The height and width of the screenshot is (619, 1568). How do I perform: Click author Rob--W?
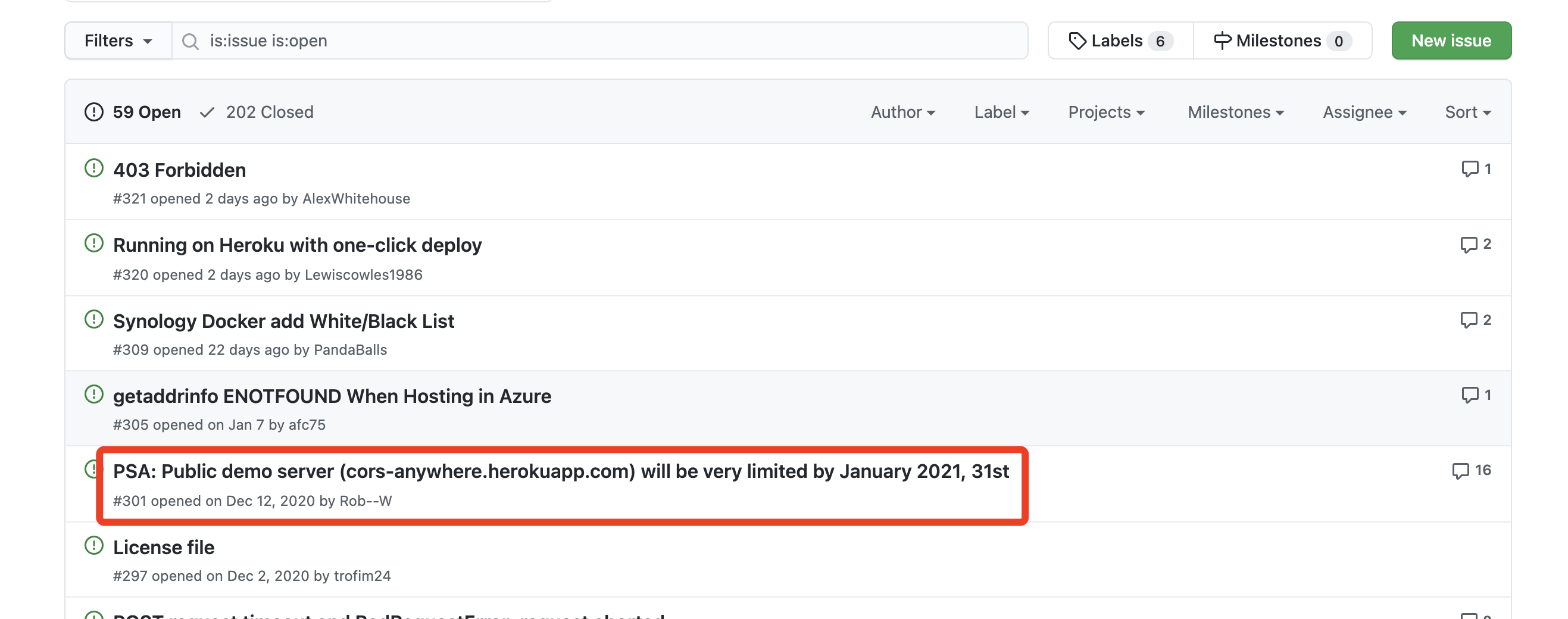click(x=366, y=501)
